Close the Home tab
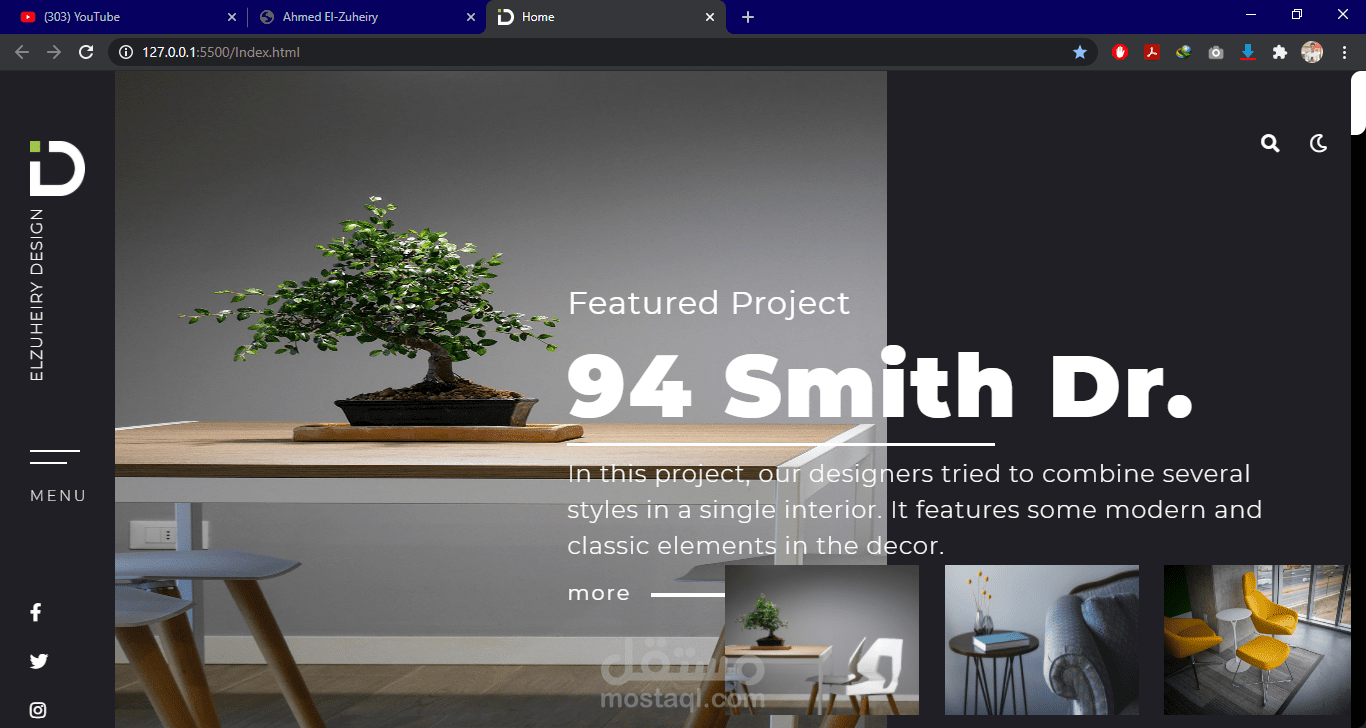 [x=710, y=17]
